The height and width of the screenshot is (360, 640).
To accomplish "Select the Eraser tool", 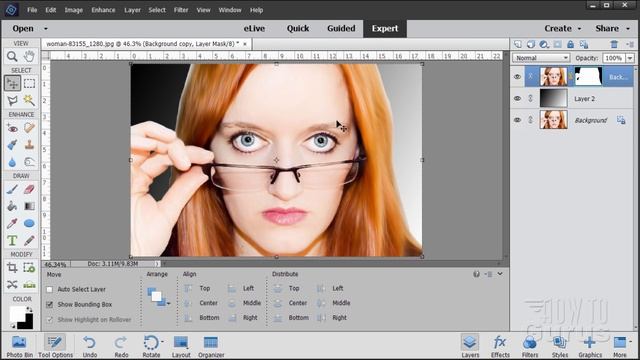I will [29, 189].
